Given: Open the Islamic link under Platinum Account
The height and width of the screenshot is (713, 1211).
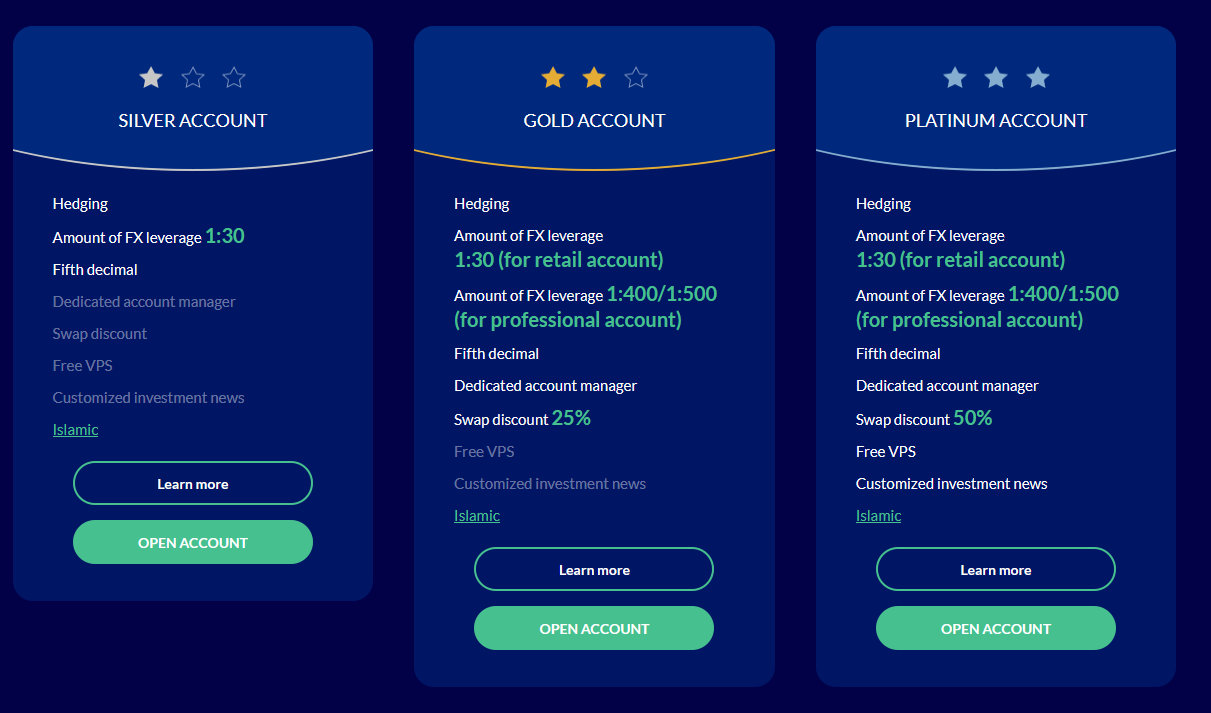Looking at the screenshot, I should (878, 516).
